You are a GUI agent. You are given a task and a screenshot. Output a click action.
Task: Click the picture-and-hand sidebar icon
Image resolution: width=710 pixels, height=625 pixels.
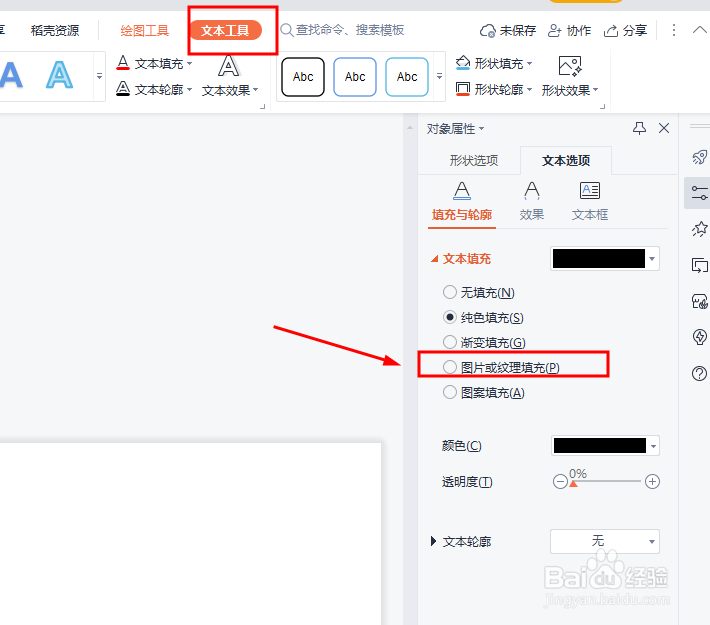(x=699, y=301)
